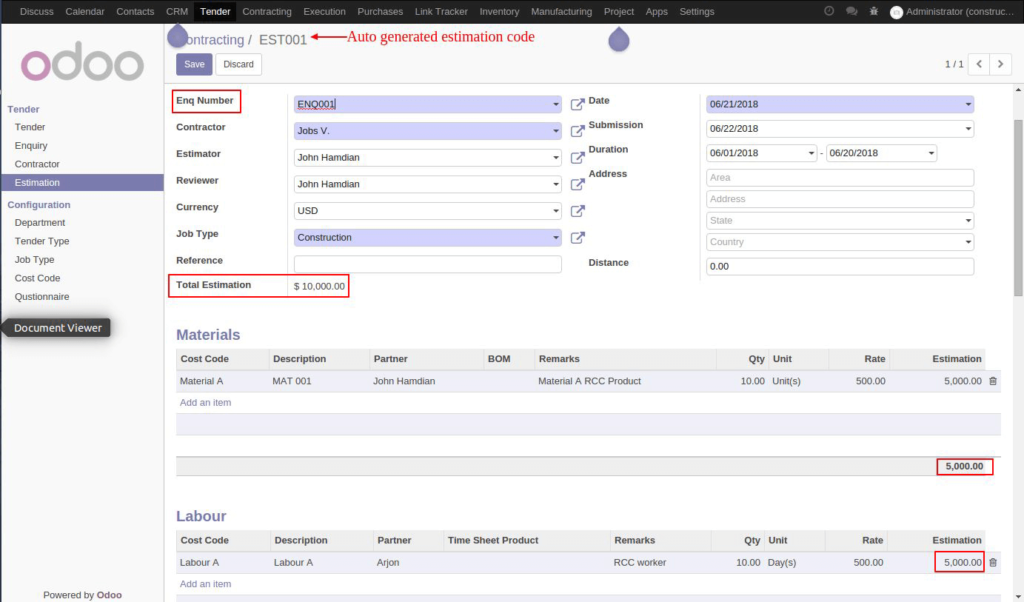Click the Save button
The image size is (1024, 602).
point(193,63)
